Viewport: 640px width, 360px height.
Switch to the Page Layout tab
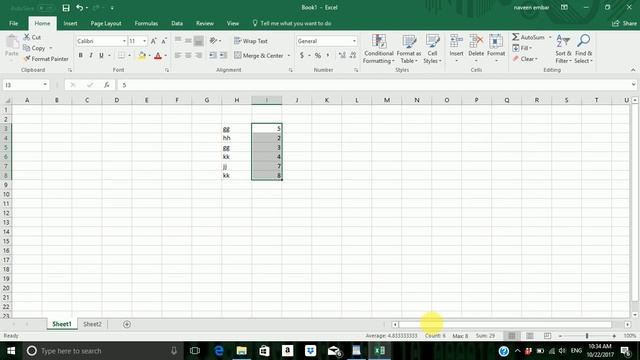(x=106, y=23)
